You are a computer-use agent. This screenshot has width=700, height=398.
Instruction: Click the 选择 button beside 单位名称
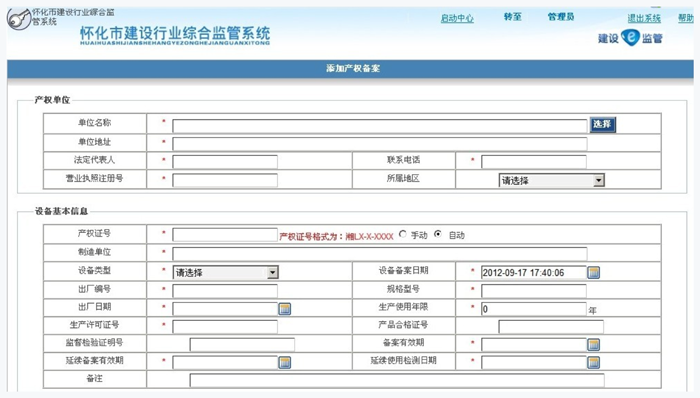point(603,124)
